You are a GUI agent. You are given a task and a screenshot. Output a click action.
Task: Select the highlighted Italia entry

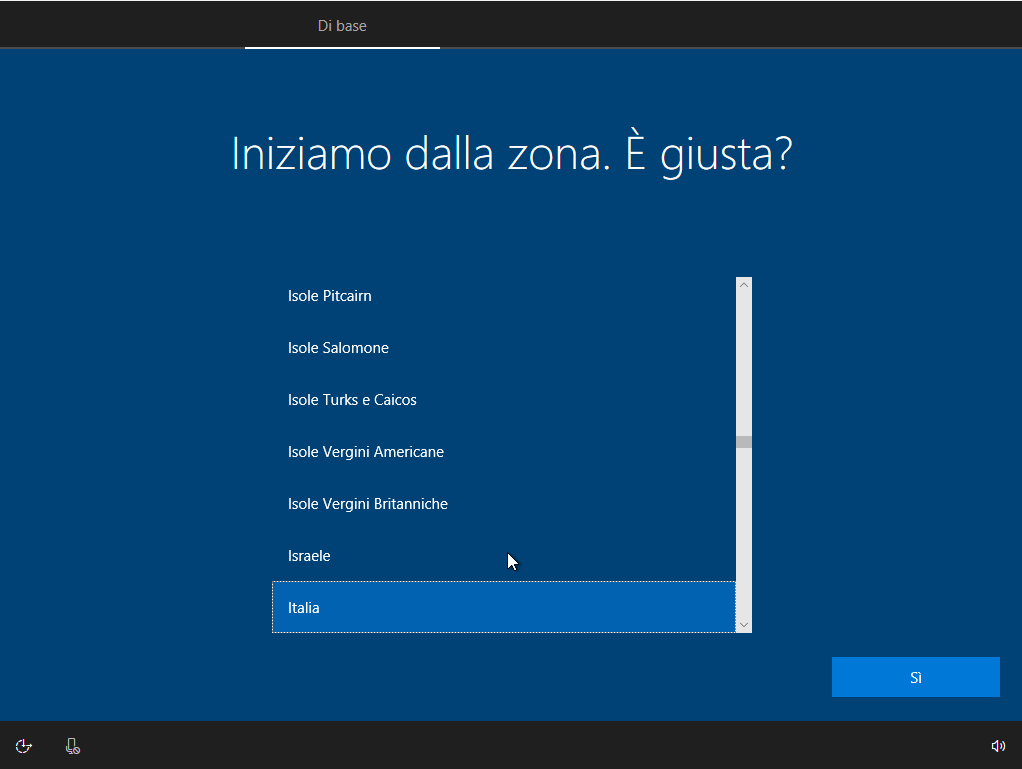coord(504,607)
